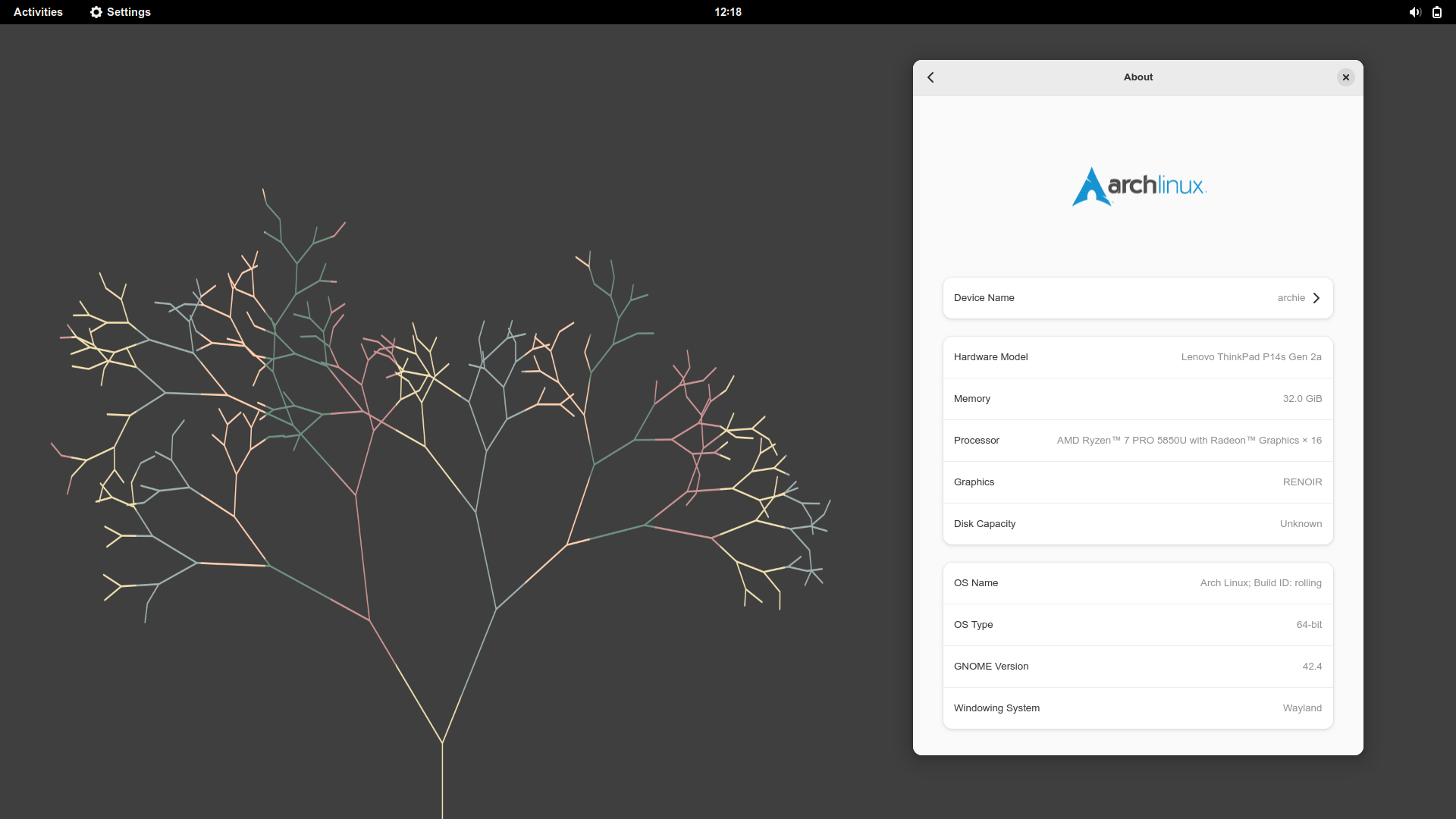Click the Wayland value
1456x819 pixels.
coord(1302,708)
